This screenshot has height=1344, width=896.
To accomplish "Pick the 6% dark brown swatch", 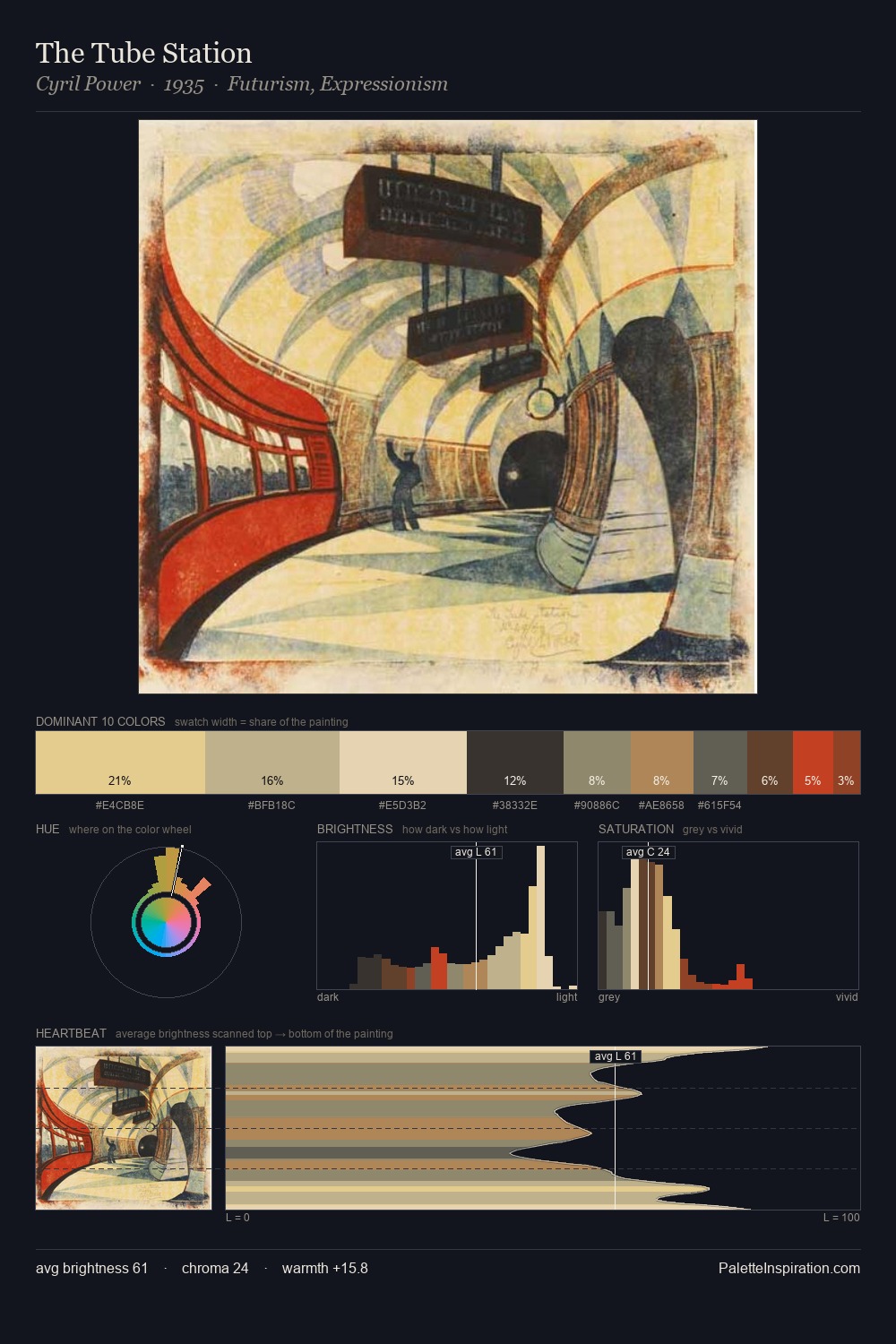I will click(770, 762).
